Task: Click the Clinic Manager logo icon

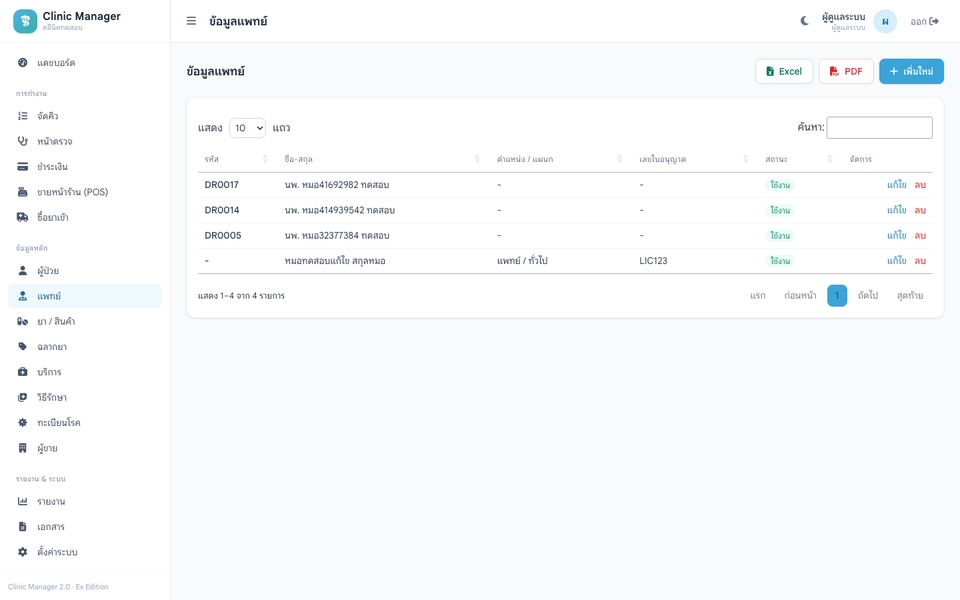Action: [x=25, y=21]
